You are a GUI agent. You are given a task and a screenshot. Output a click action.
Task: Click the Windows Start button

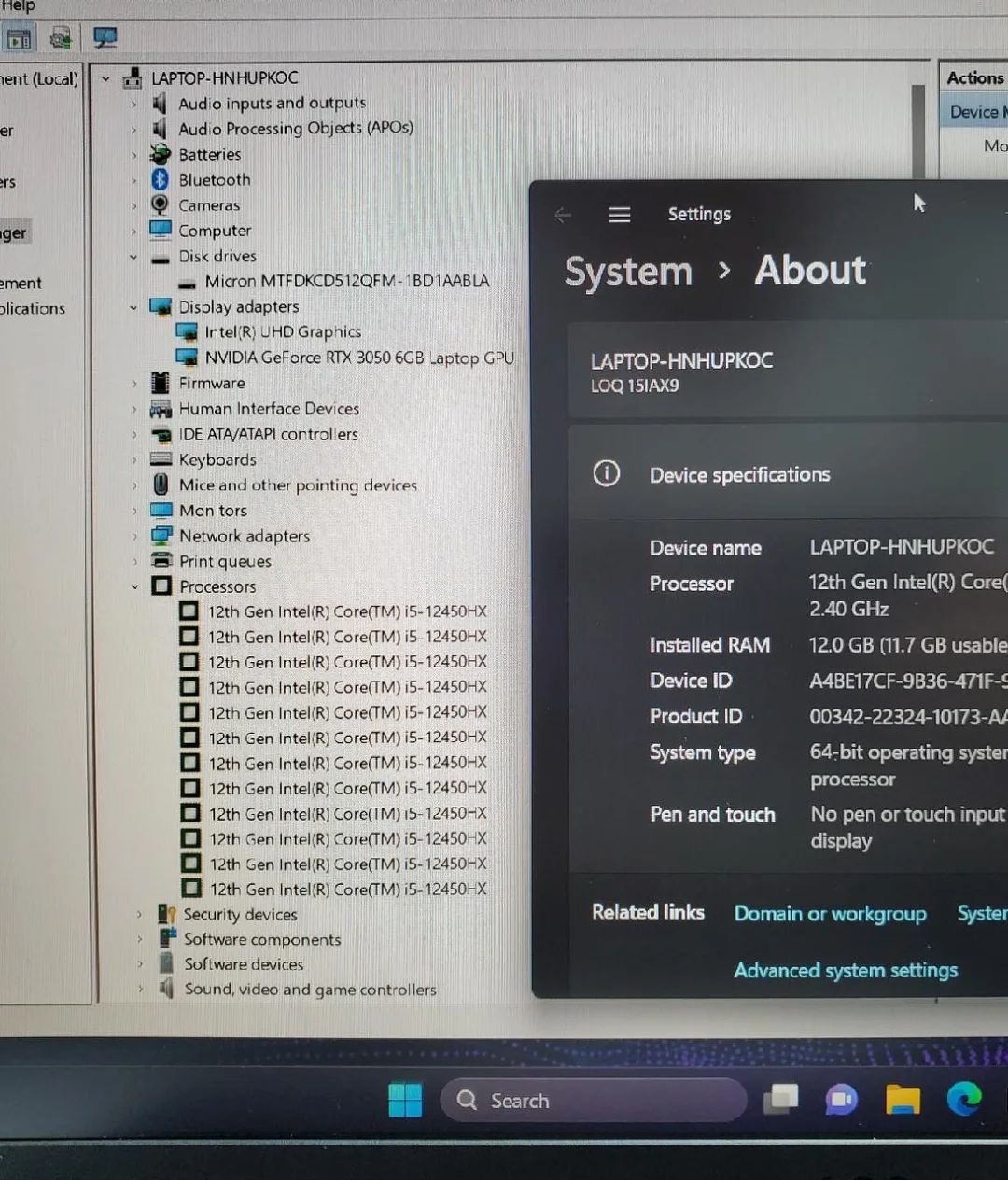(405, 1100)
